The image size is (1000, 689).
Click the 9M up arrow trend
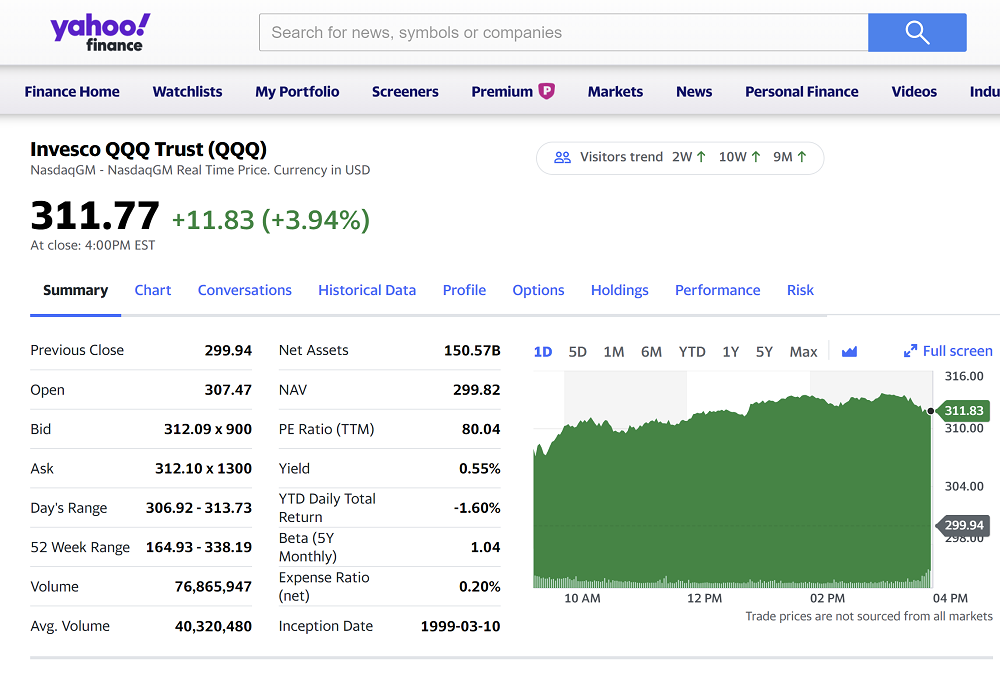[x=802, y=157]
